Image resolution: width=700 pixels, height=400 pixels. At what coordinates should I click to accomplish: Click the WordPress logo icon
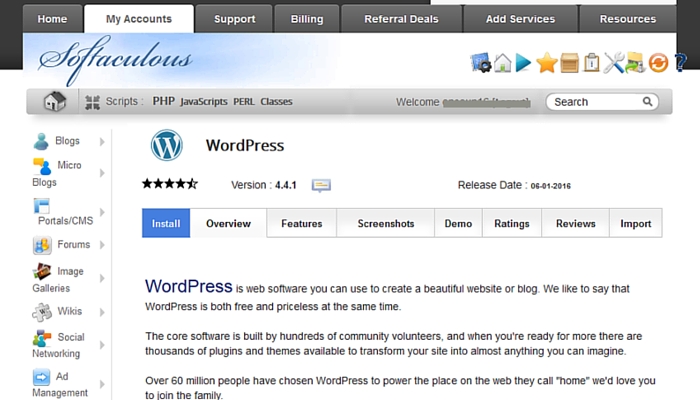tap(167, 145)
